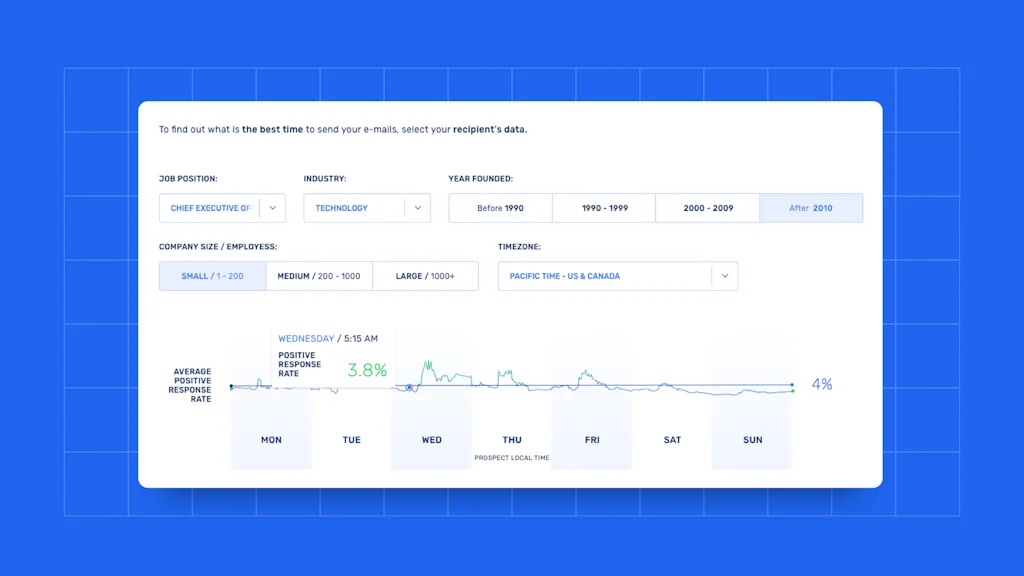1024x576 pixels.
Task: Click the green peak on Wednesday's line
Action: [x=427, y=363]
